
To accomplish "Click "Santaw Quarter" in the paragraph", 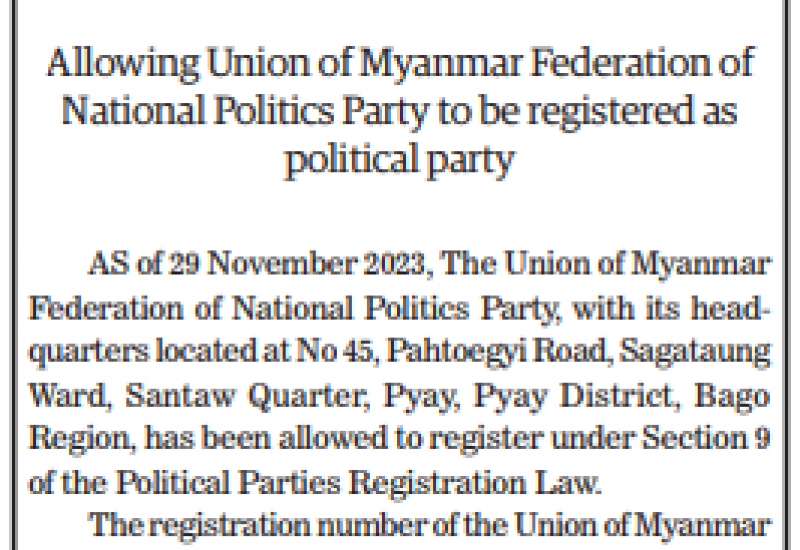I will (x=245, y=396).
